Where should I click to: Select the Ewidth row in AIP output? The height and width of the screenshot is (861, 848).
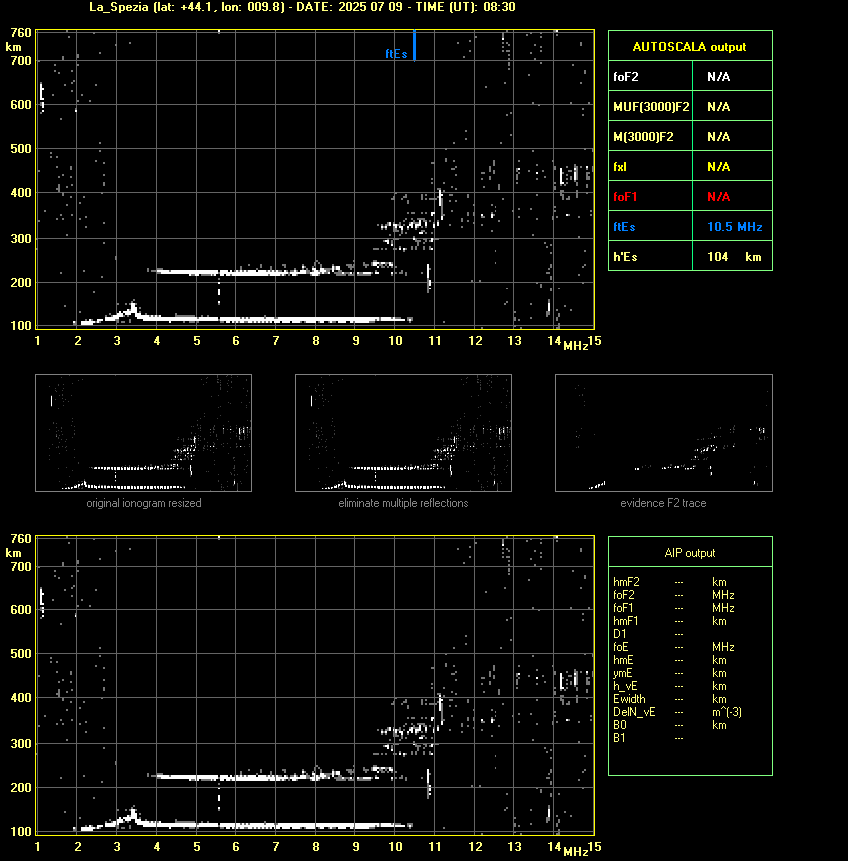pyautogui.click(x=670, y=699)
